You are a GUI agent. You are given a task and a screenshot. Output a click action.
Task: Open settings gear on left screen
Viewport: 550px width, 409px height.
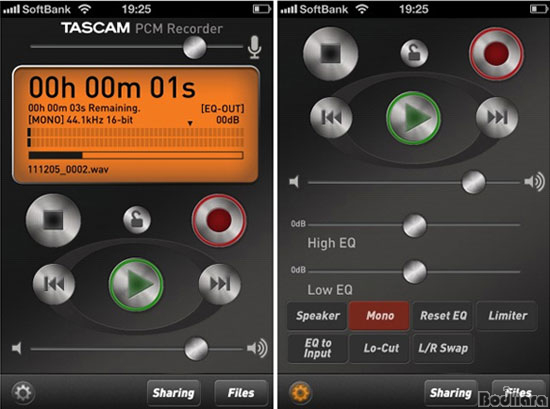click(23, 392)
